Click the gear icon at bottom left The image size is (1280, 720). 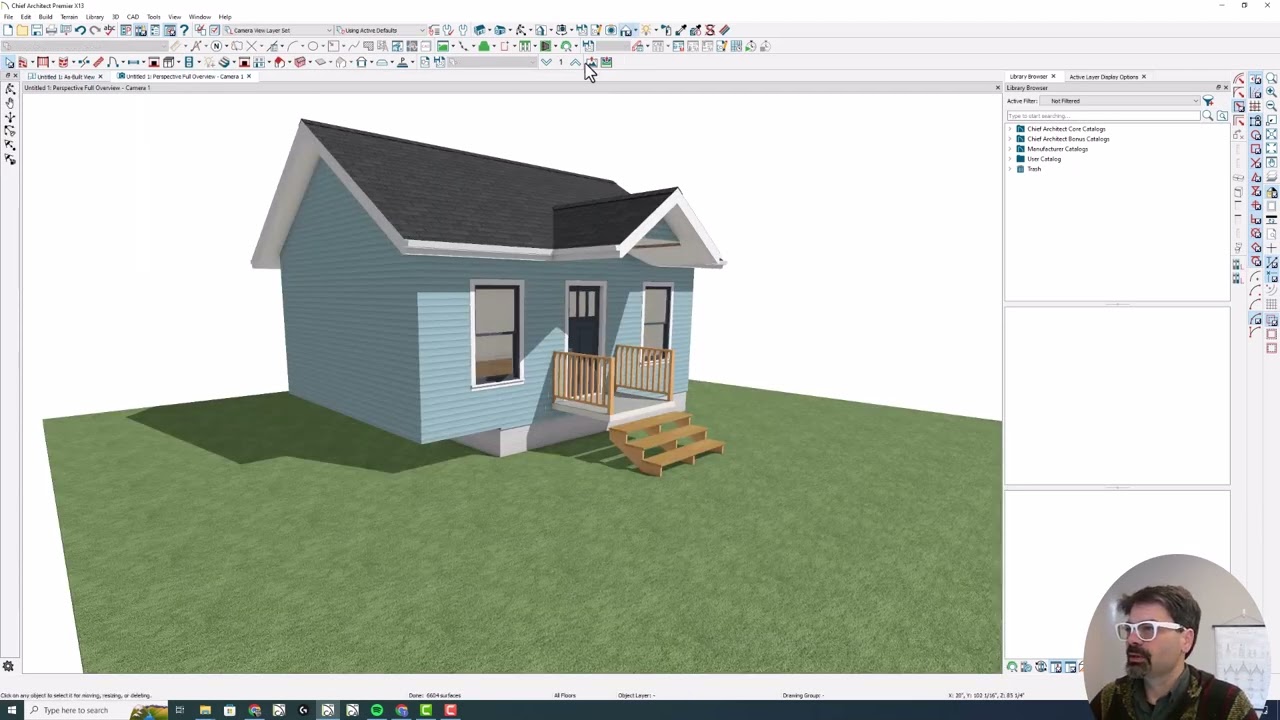(x=8, y=666)
